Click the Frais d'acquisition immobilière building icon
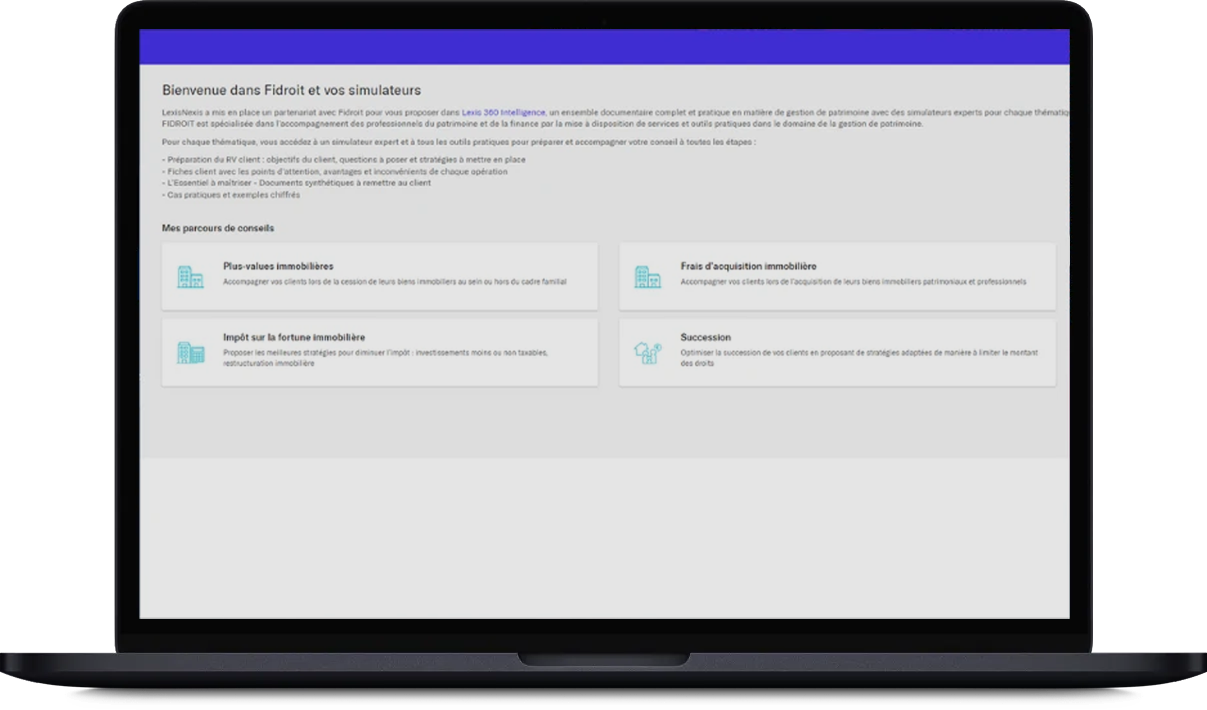Image resolution: width=1207 pixels, height=710 pixels. click(648, 277)
